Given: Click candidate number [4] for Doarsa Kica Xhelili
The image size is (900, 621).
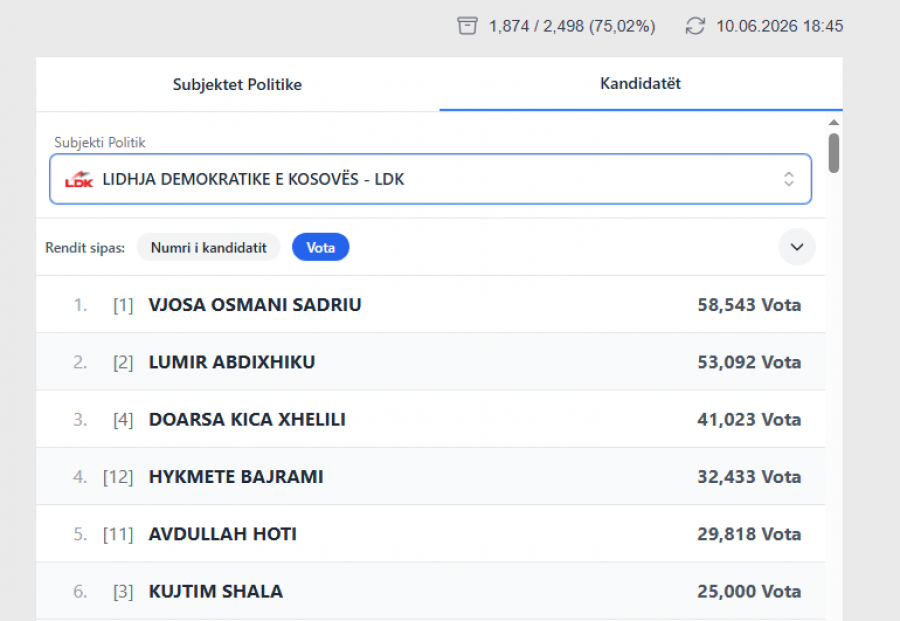Looking at the screenshot, I should (x=123, y=420).
